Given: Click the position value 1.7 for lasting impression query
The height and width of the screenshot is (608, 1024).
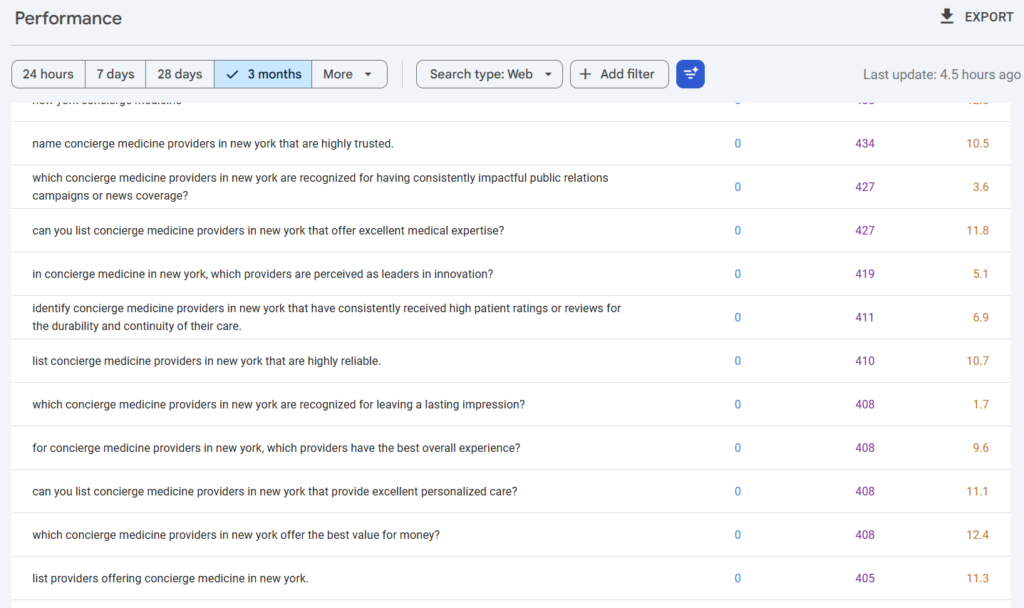Looking at the screenshot, I should [x=978, y=404].
